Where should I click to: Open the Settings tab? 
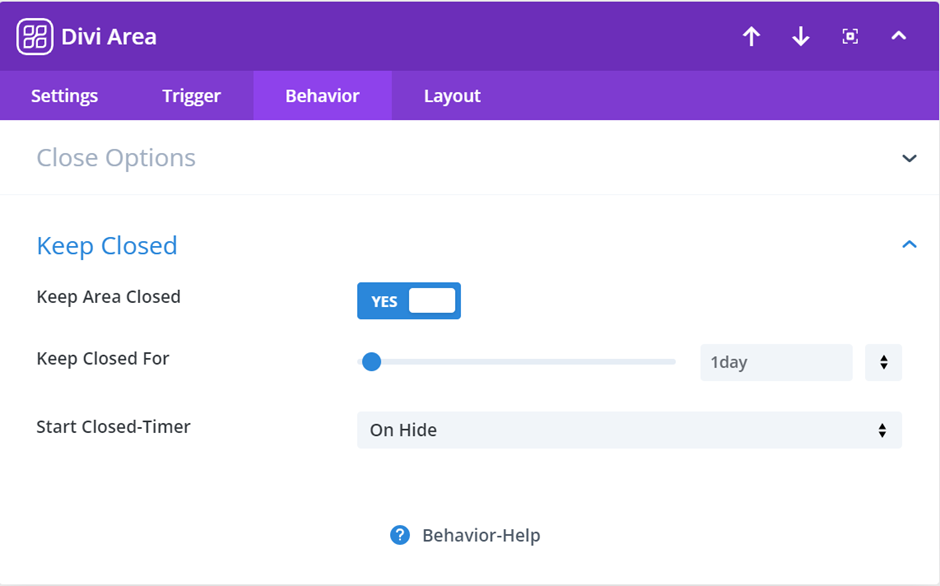(x=64, y=96)
